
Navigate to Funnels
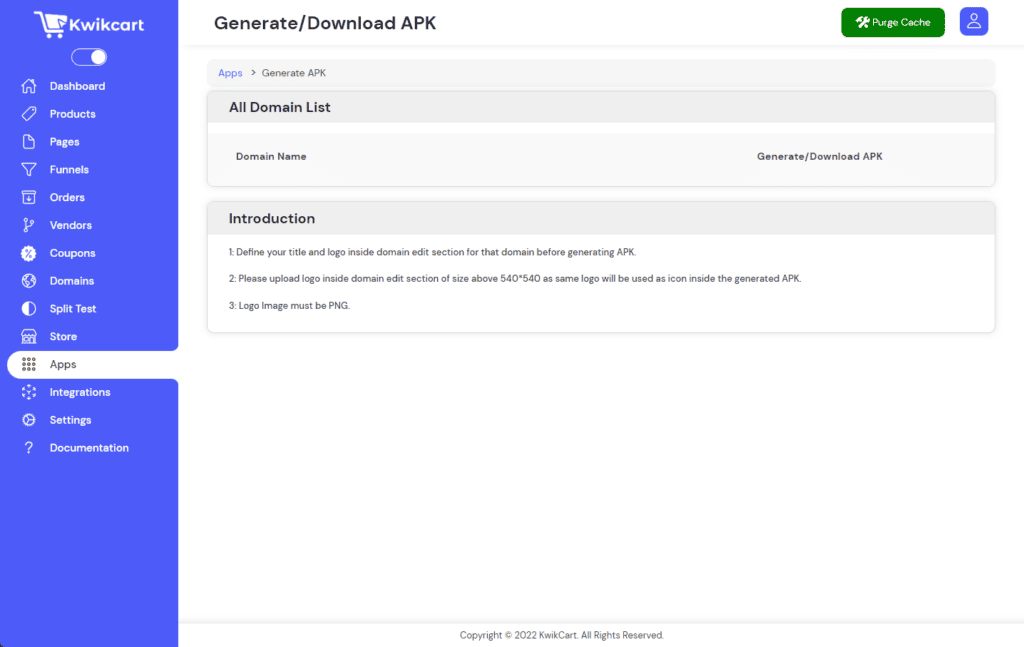(69, 170)
